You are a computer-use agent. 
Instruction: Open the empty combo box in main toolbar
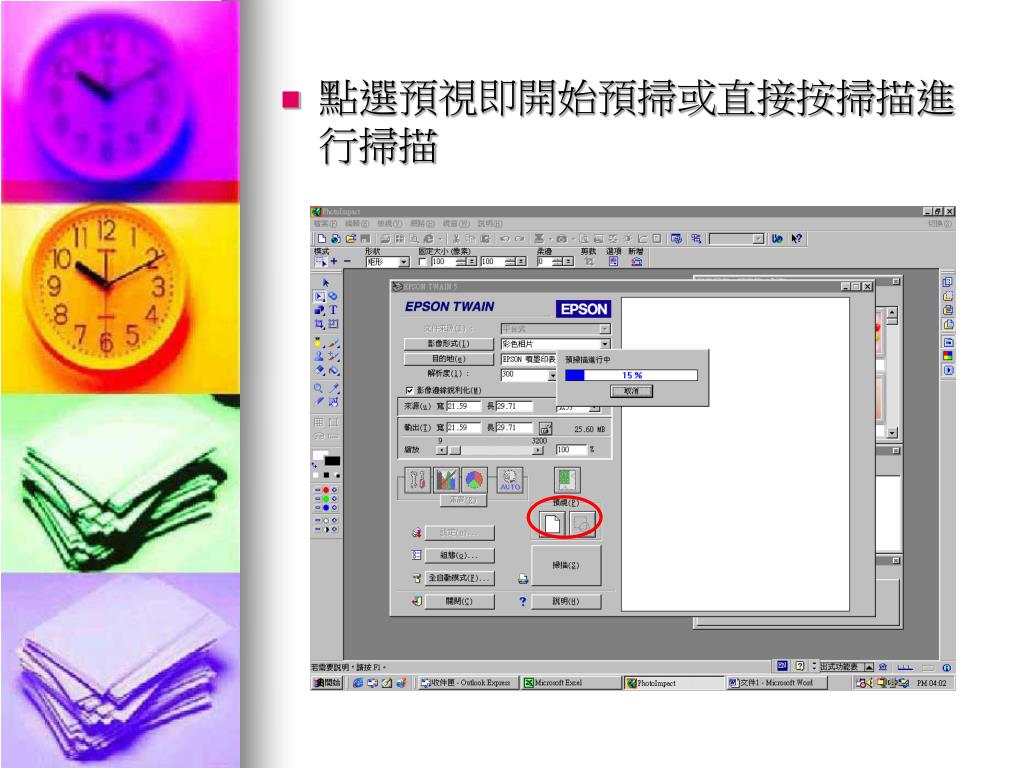737,239
